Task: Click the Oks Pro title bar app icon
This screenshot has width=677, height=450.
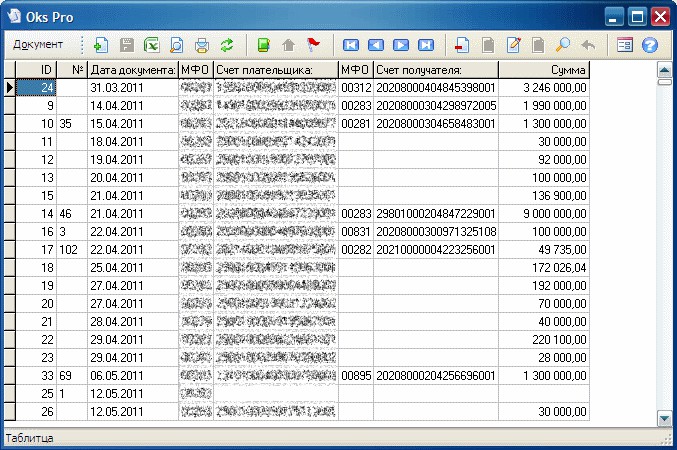Action: pyautogui.click(x=14, y=16)
